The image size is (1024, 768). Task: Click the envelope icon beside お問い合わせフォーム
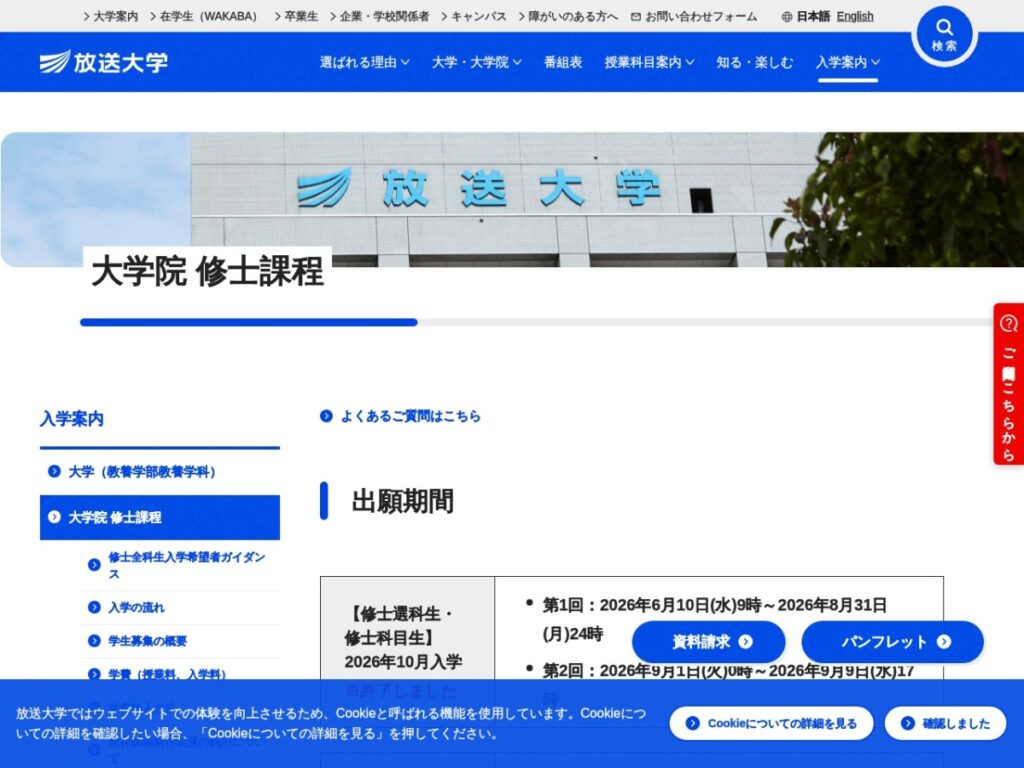635,17
